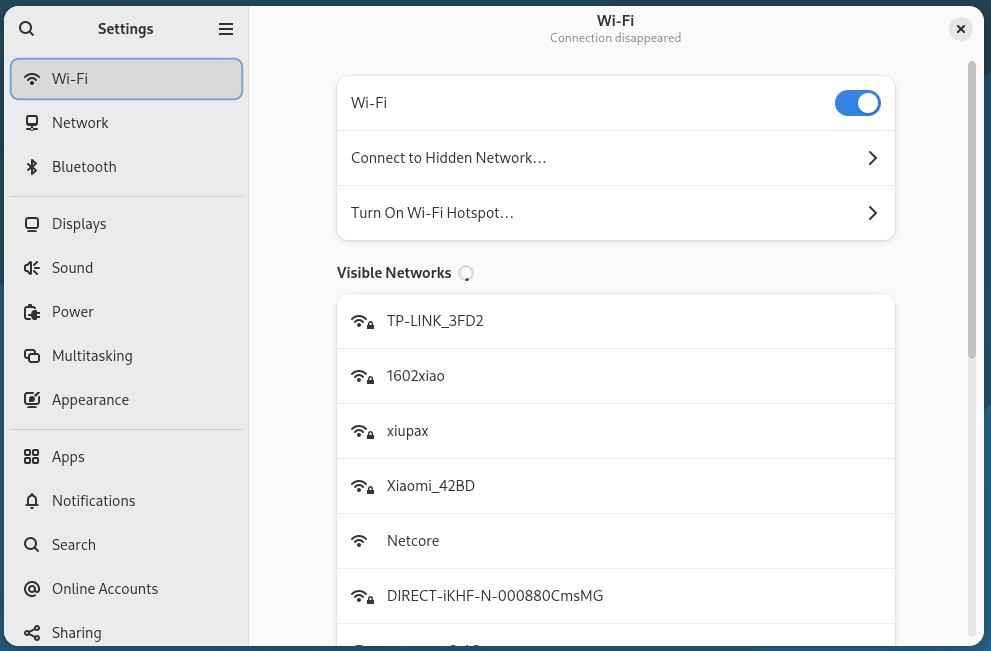Click the Wi-Fi signal icon beside TP-LINK_3FD2
The height and width of the screenshot is (651, 991).
[x=361, y=321]
